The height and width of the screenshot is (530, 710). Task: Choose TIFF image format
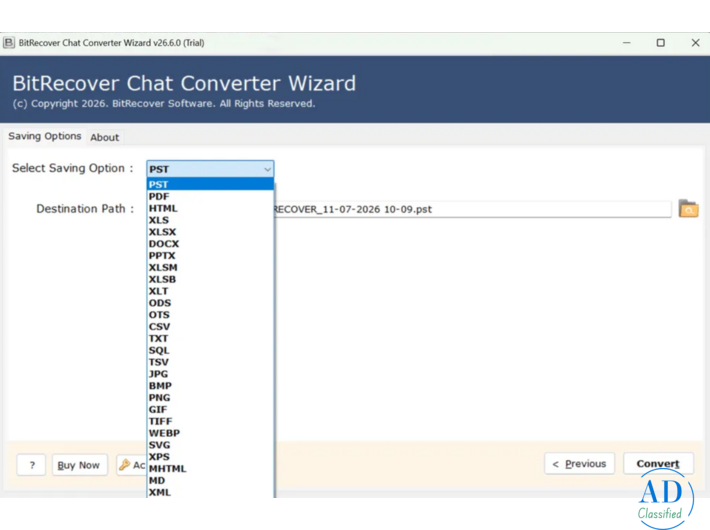tap(210, 421)
